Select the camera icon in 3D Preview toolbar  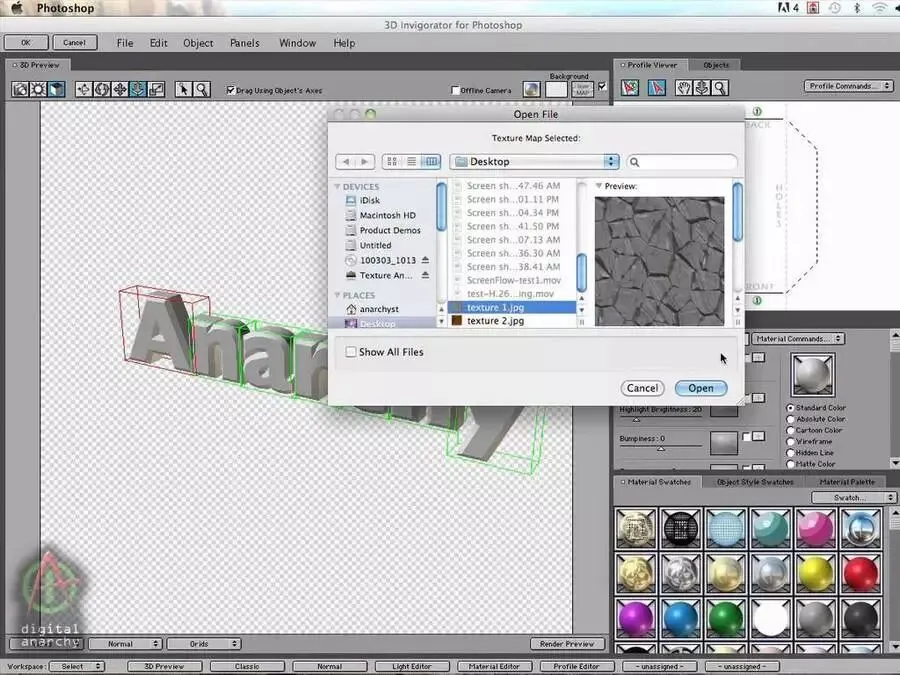click(21, 89)
